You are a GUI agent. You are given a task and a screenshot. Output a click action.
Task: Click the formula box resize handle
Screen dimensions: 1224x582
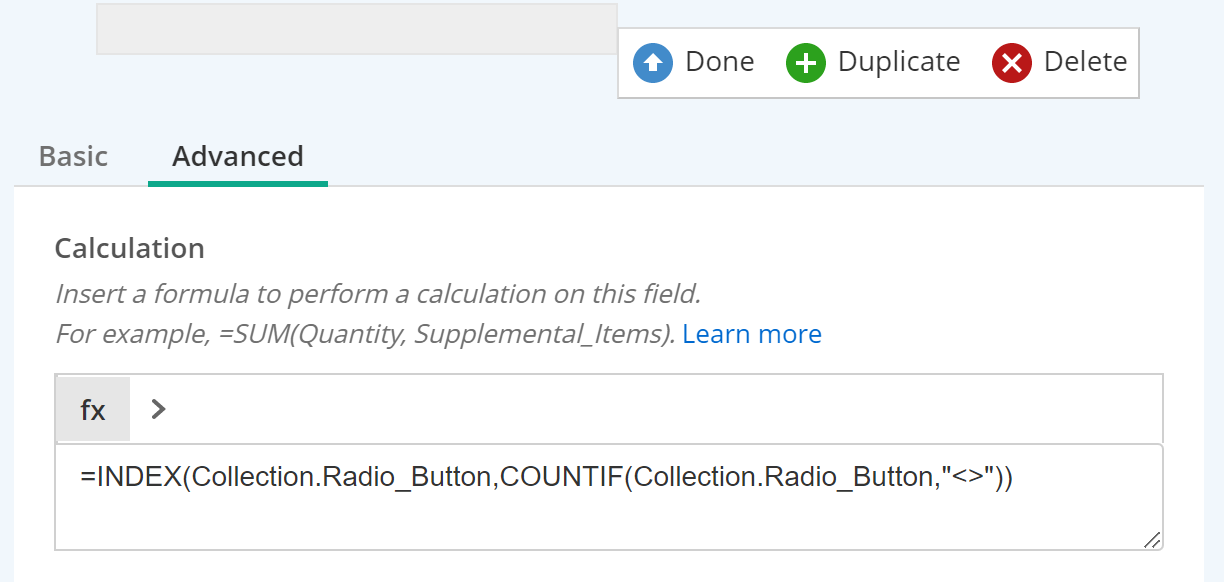1152,539
